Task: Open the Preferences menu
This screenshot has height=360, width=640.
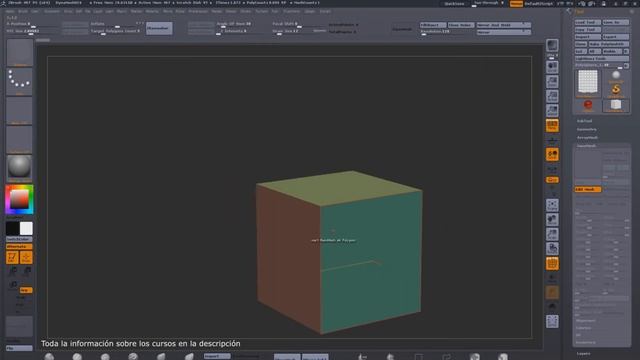Action: [198, 11]
